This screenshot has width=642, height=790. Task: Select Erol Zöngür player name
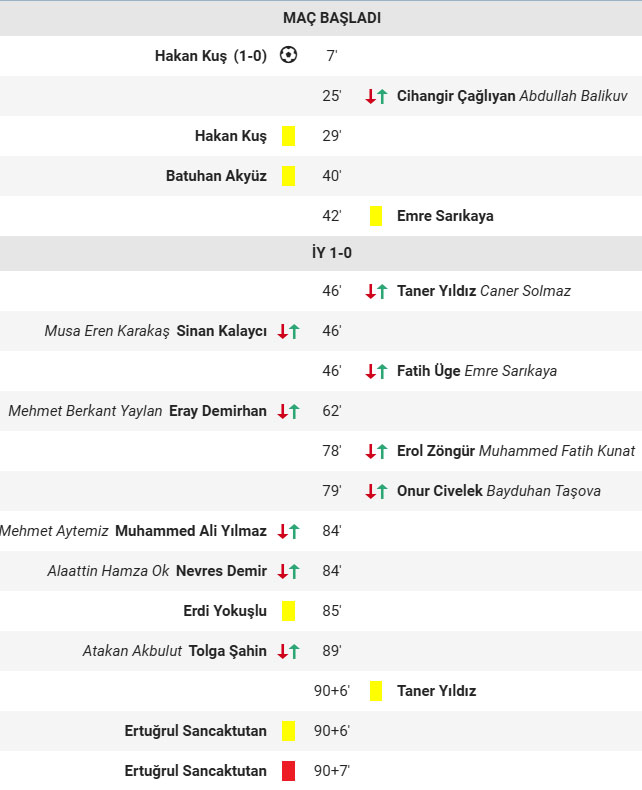pyautogui.click(x=435, y=451)
